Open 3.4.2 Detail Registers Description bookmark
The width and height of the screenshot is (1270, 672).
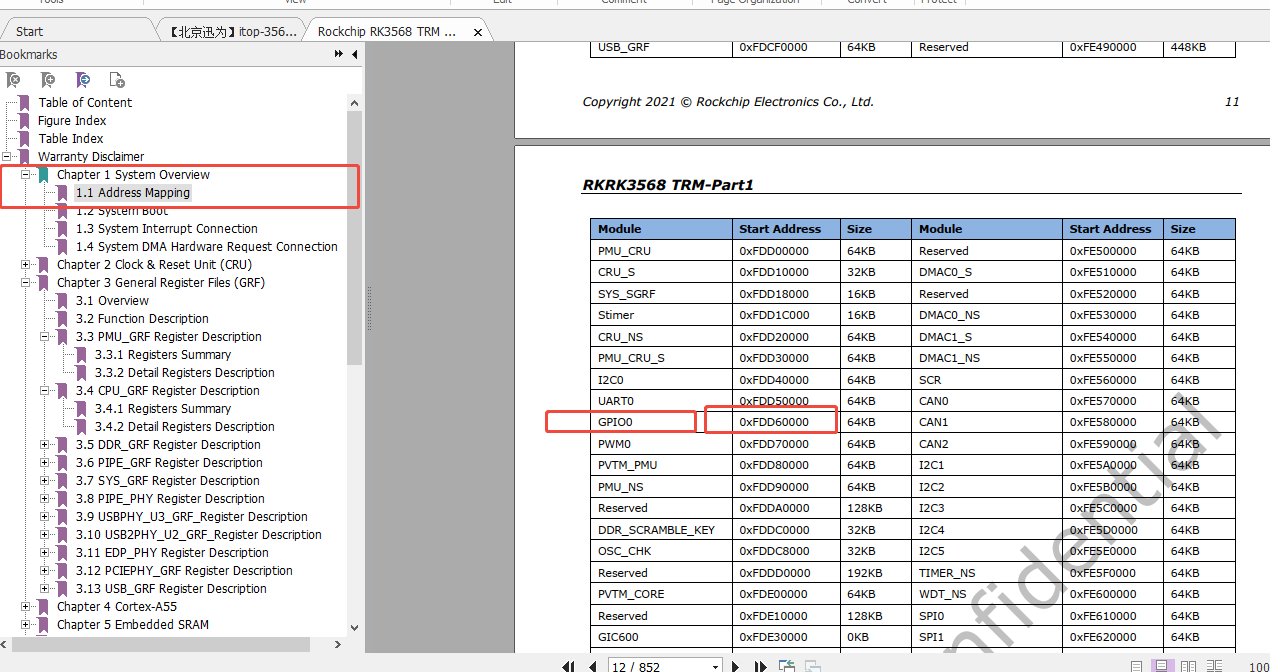185,427
